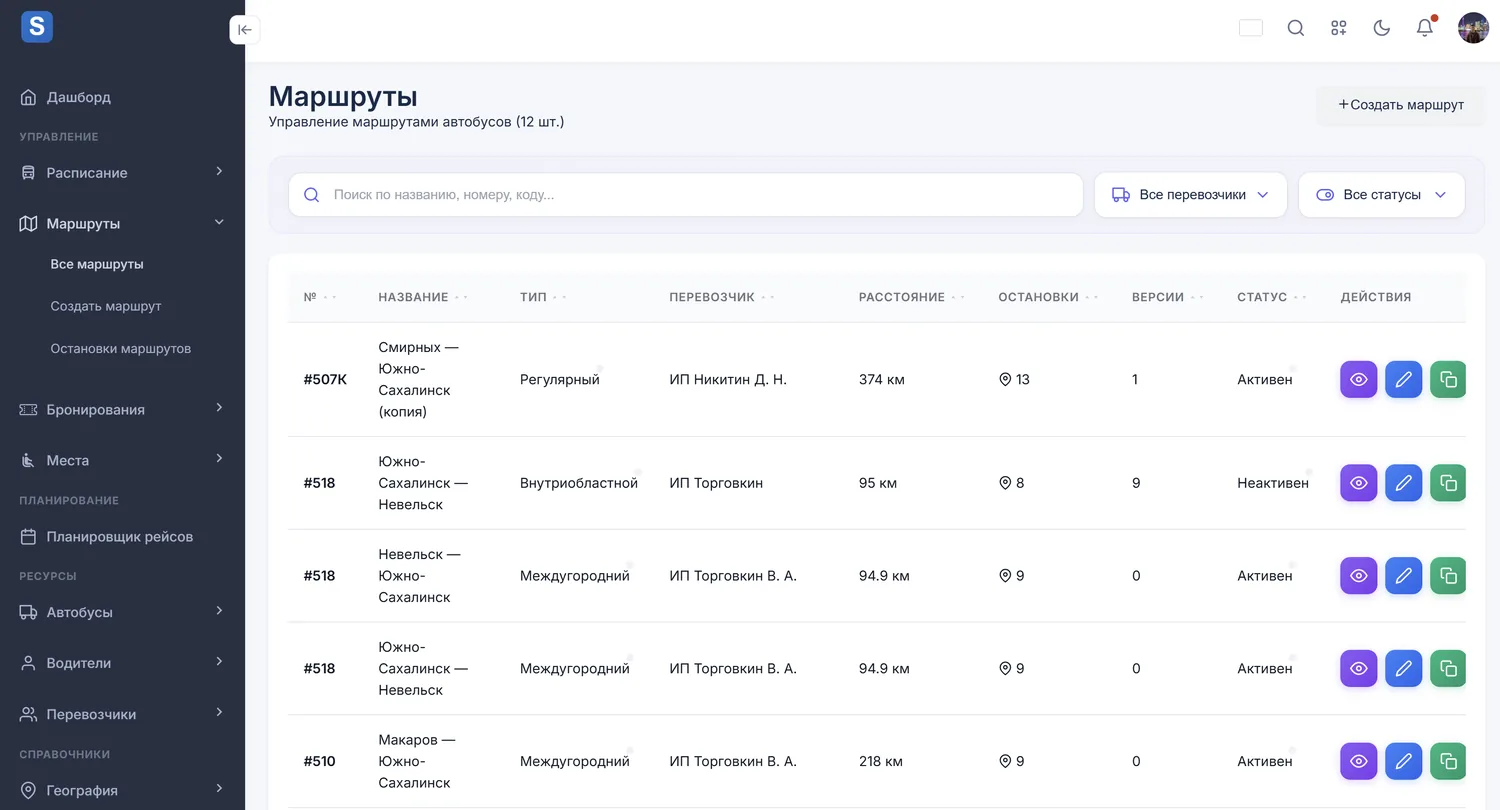This screenshot has width=1500, height=810.
Task: Open the apps grid icon in header
Action: tap(1339, 28)
